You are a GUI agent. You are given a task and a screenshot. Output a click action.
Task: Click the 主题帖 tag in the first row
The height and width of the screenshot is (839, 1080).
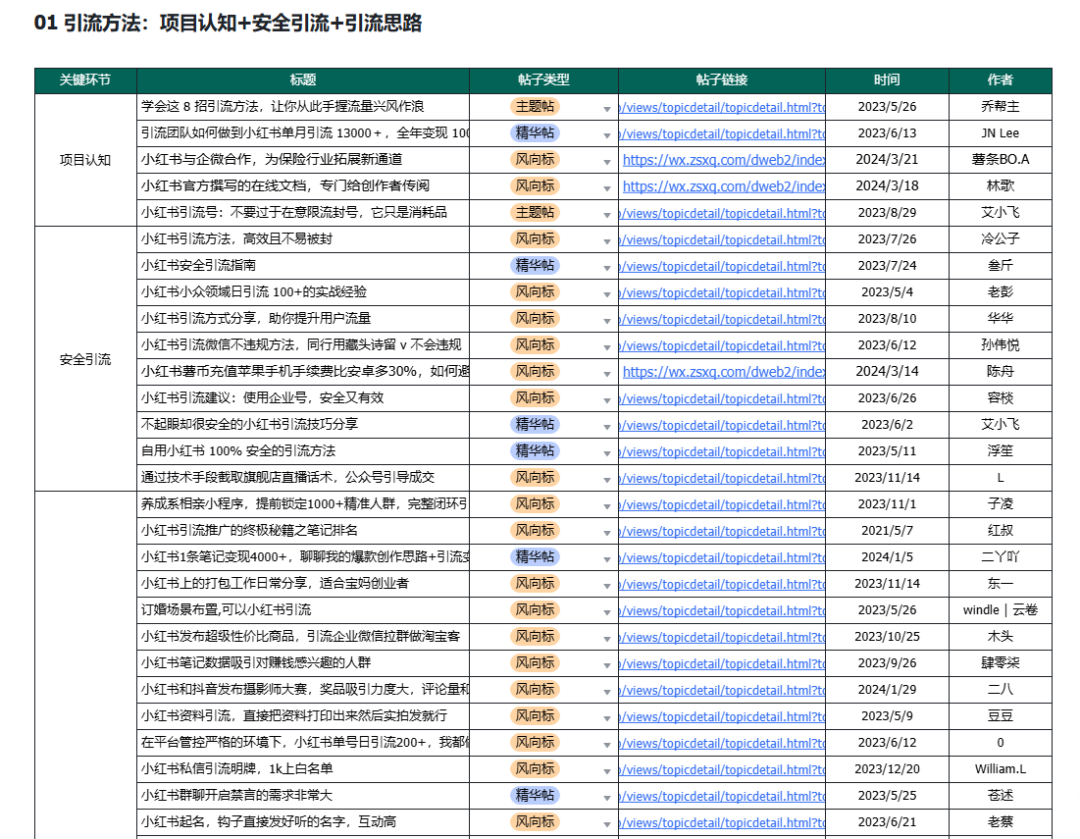(x=534, y=107)
